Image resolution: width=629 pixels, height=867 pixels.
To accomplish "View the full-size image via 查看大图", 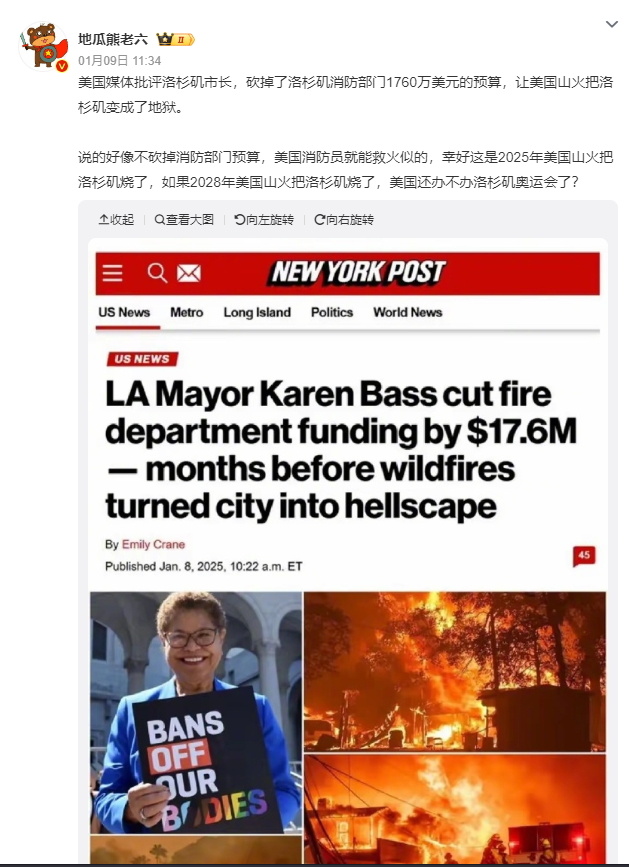I will point(184,220).
